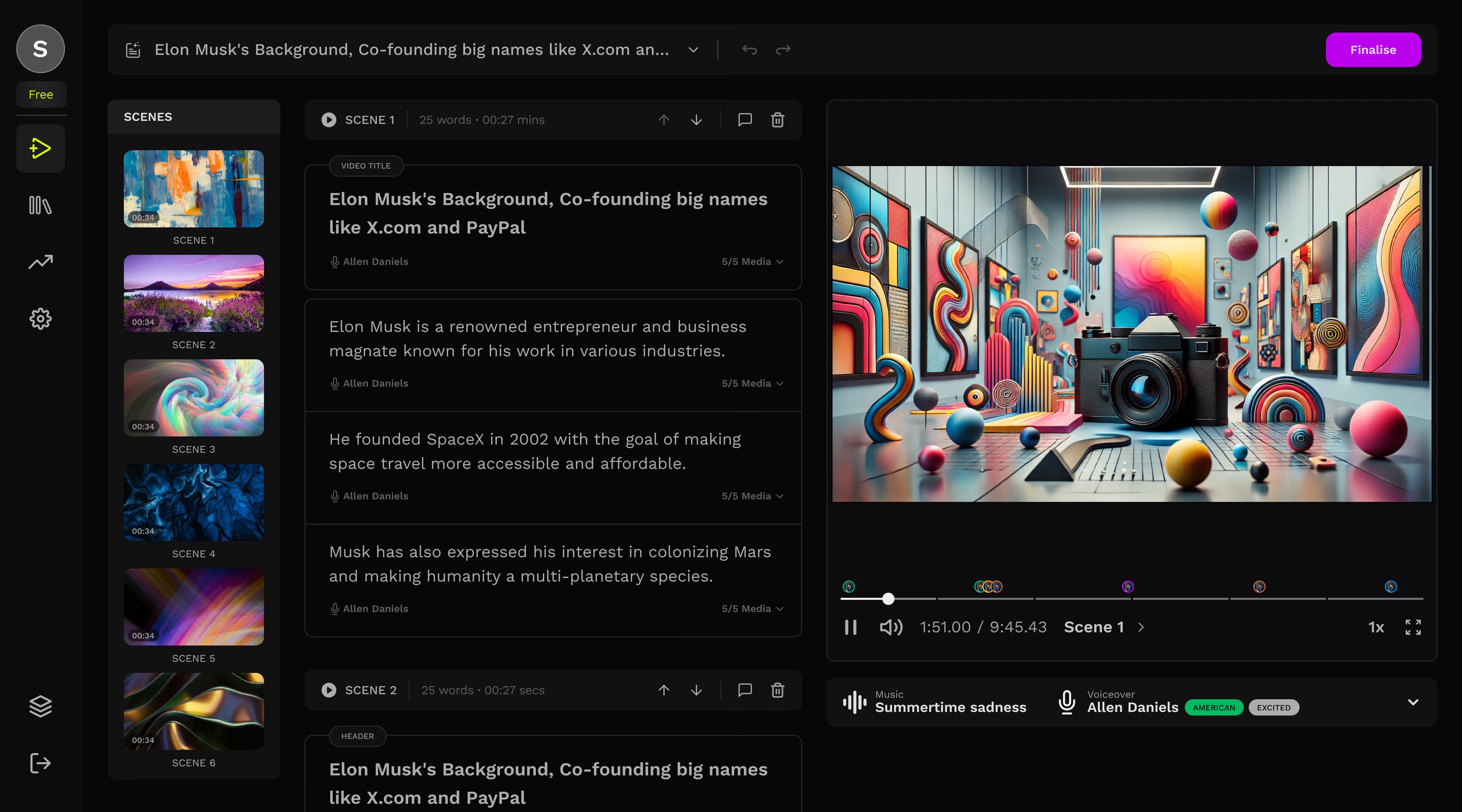
Task: Open the settings gear in sidebar
Action: 40,319
